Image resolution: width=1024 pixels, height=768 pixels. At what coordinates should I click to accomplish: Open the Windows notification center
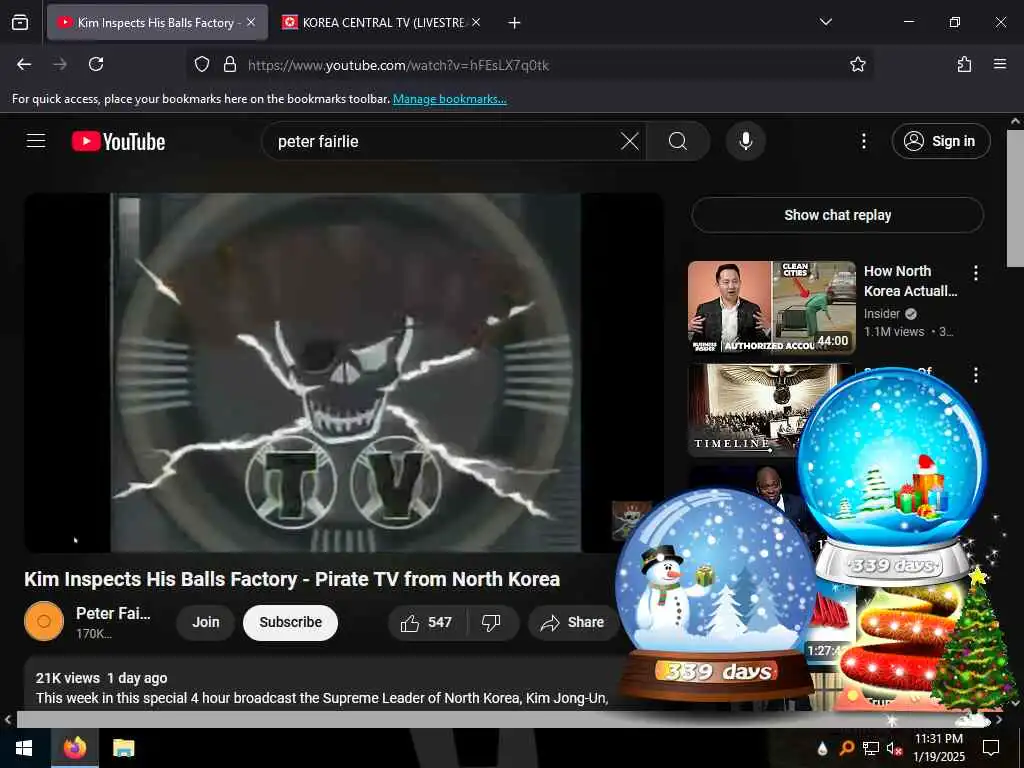(991, 748)
